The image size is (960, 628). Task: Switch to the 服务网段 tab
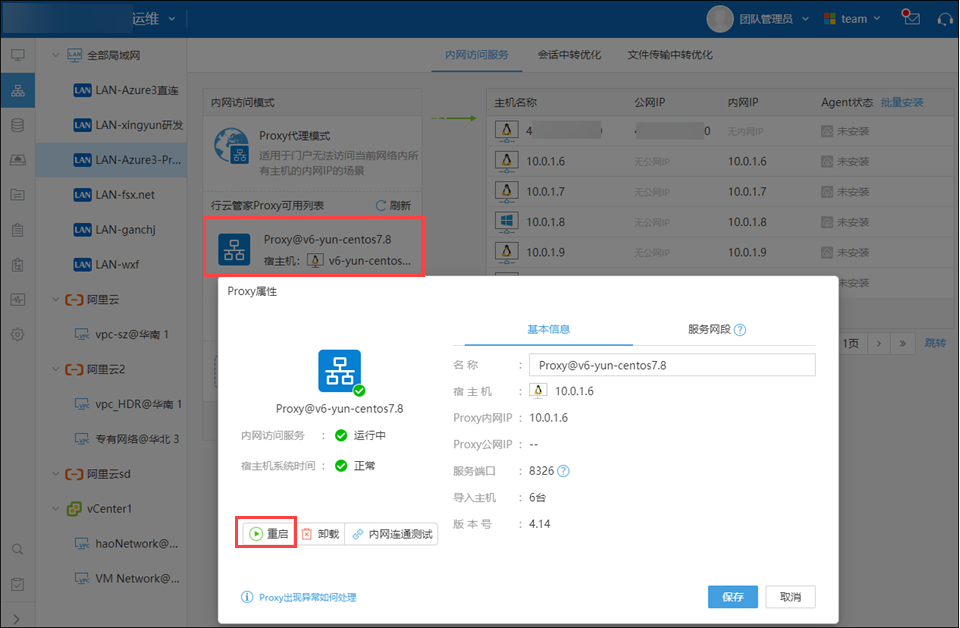point(708,329)
